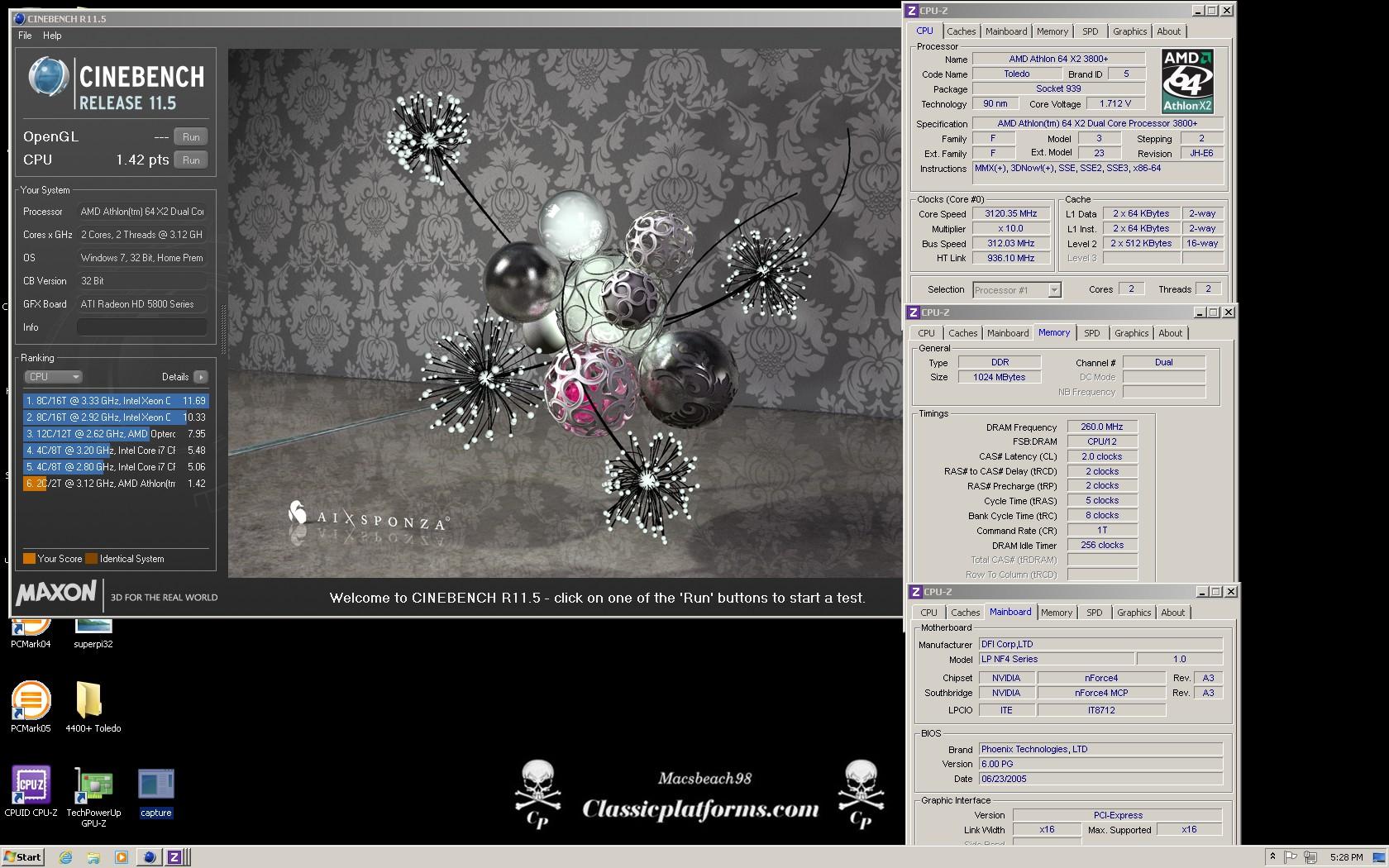Open Windows Media Player from the taskbar

tap(121, 857)
